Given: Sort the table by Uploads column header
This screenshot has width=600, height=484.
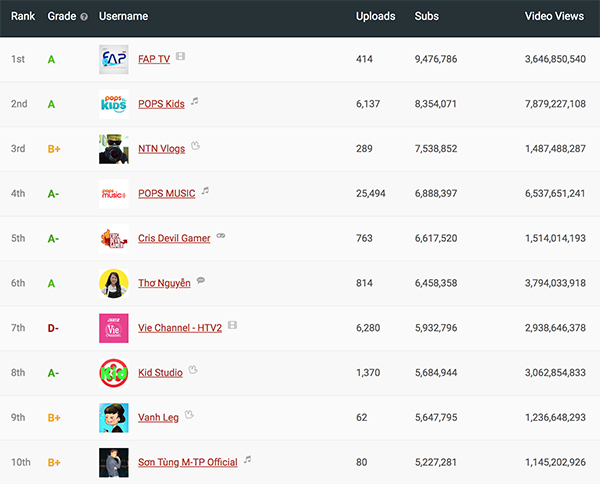Looking at the screenshot, I should click(375, 17).
